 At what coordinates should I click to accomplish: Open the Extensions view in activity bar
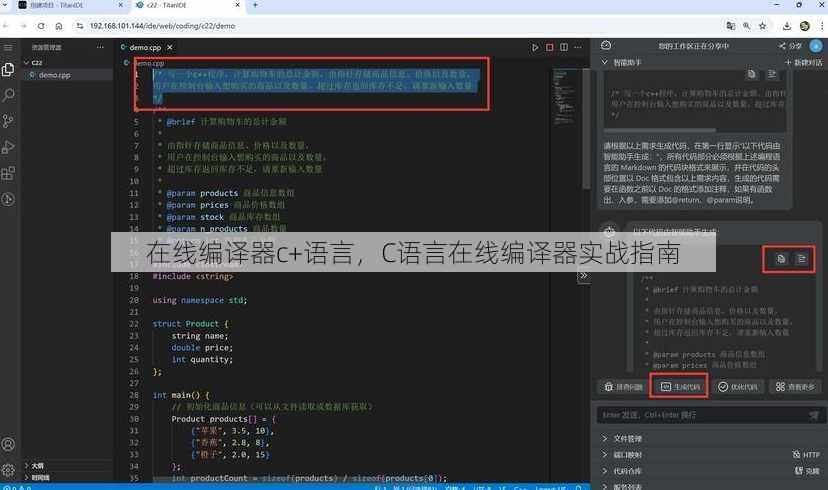[x=8, y=173]
